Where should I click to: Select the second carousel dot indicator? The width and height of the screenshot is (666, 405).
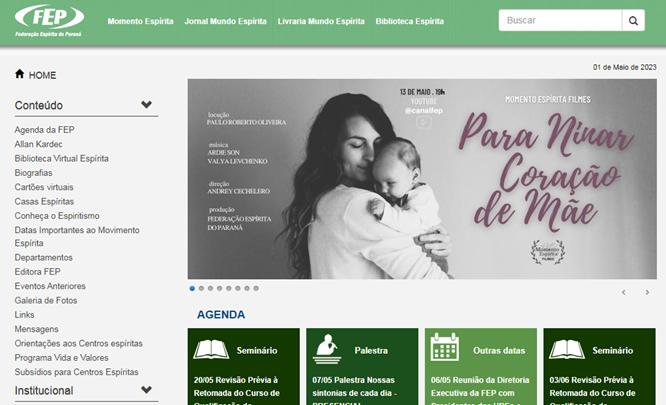201,288
